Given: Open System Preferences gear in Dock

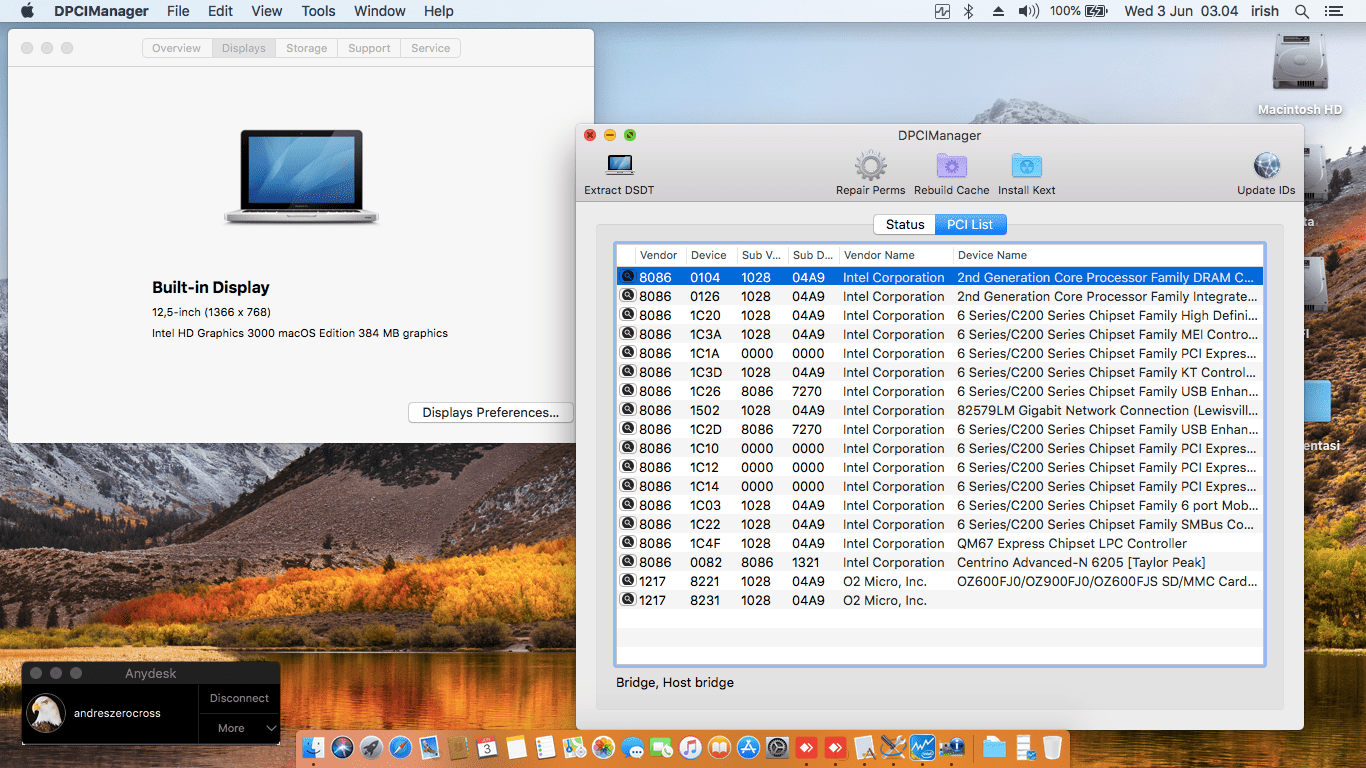Looking at the screenshot, I should click(x=777, y=747).
